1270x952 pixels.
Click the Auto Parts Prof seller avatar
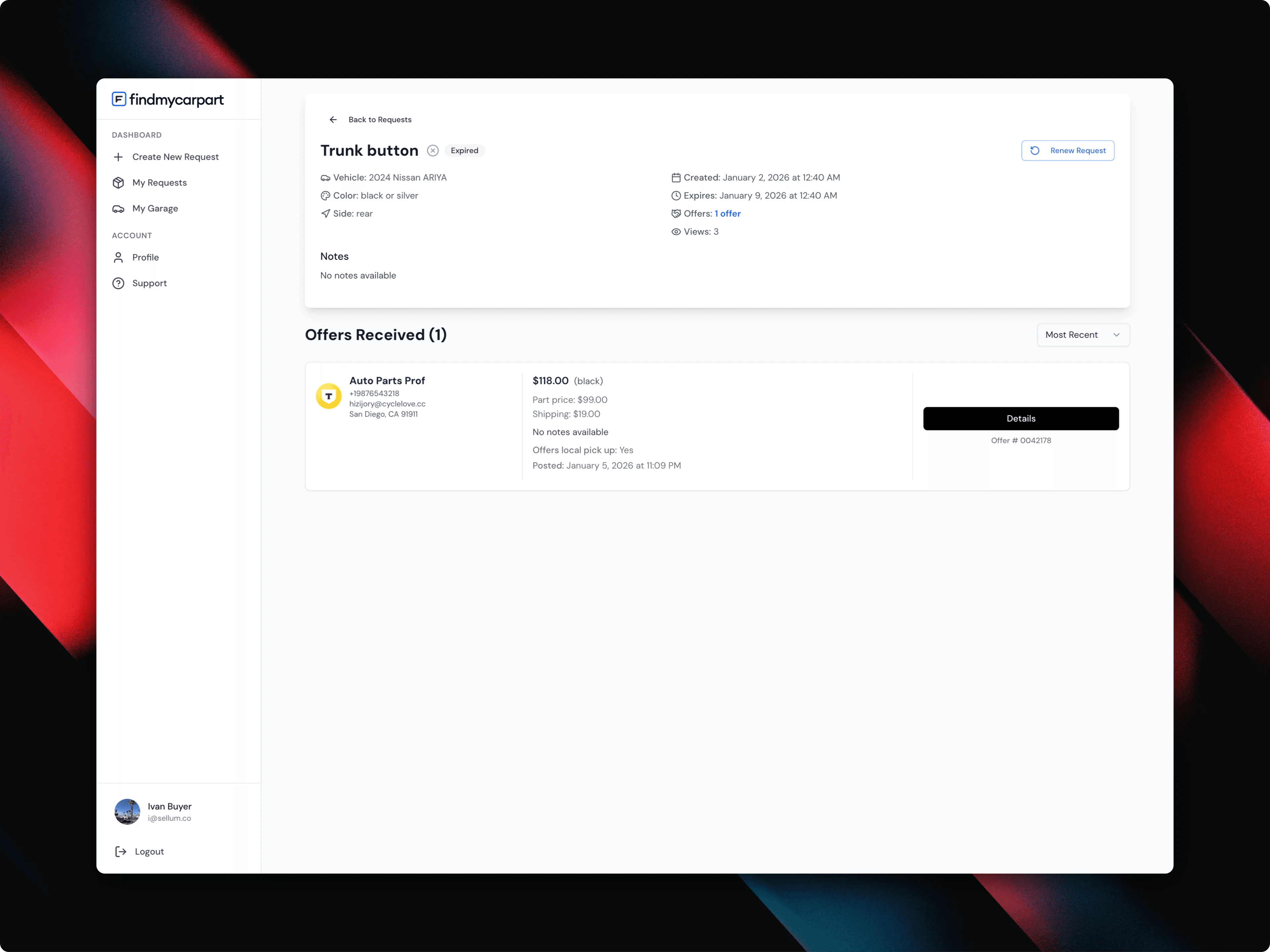coord(328,396)
